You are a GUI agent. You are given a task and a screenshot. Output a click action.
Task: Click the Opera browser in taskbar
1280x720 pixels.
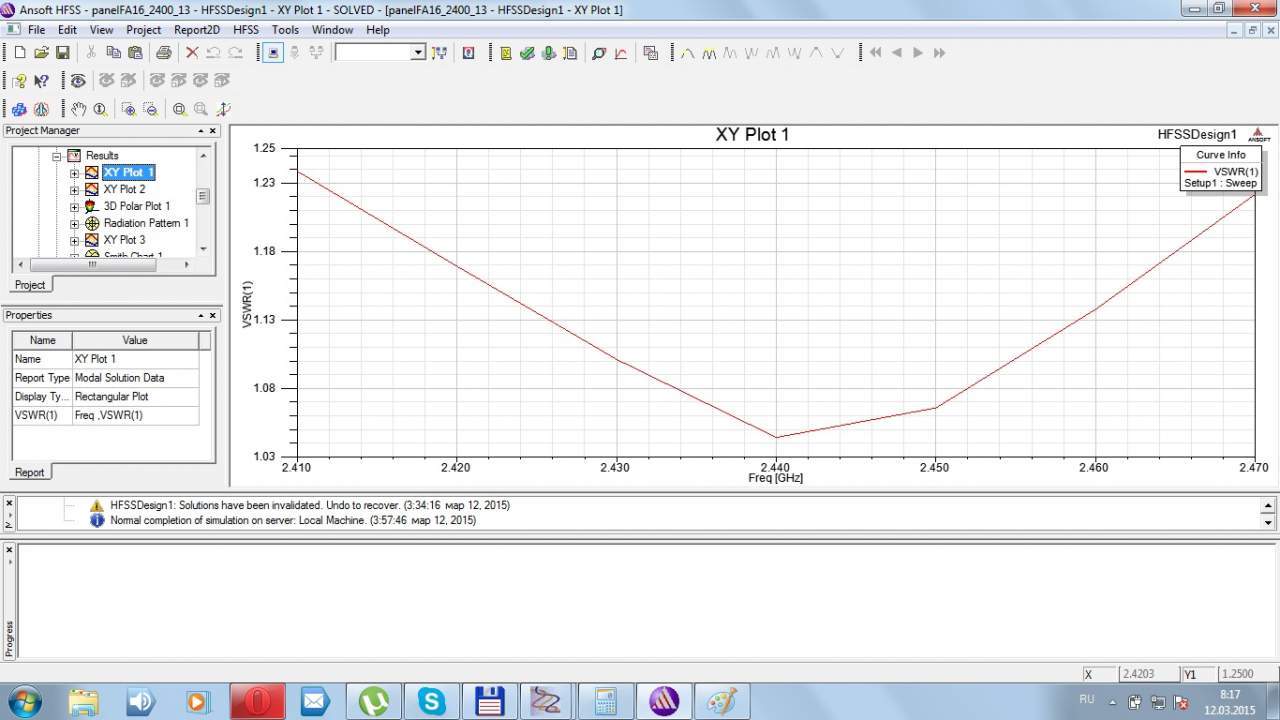[257, 701]
